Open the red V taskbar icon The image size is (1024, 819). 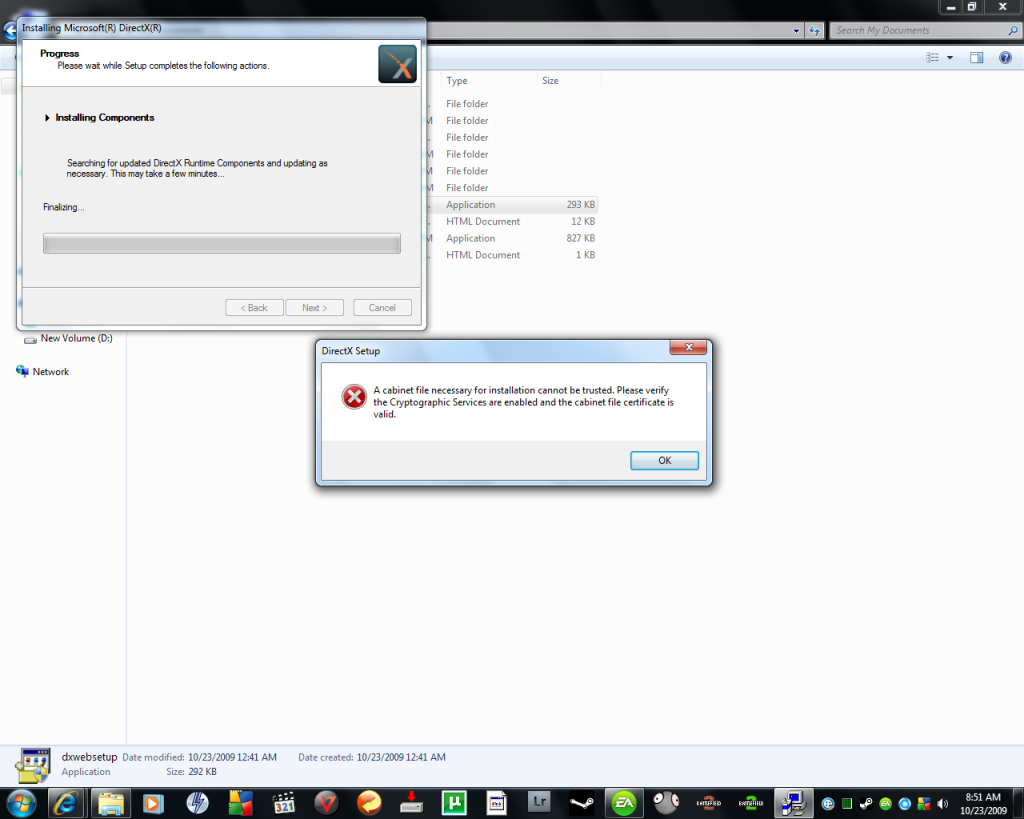coord(327,803)
